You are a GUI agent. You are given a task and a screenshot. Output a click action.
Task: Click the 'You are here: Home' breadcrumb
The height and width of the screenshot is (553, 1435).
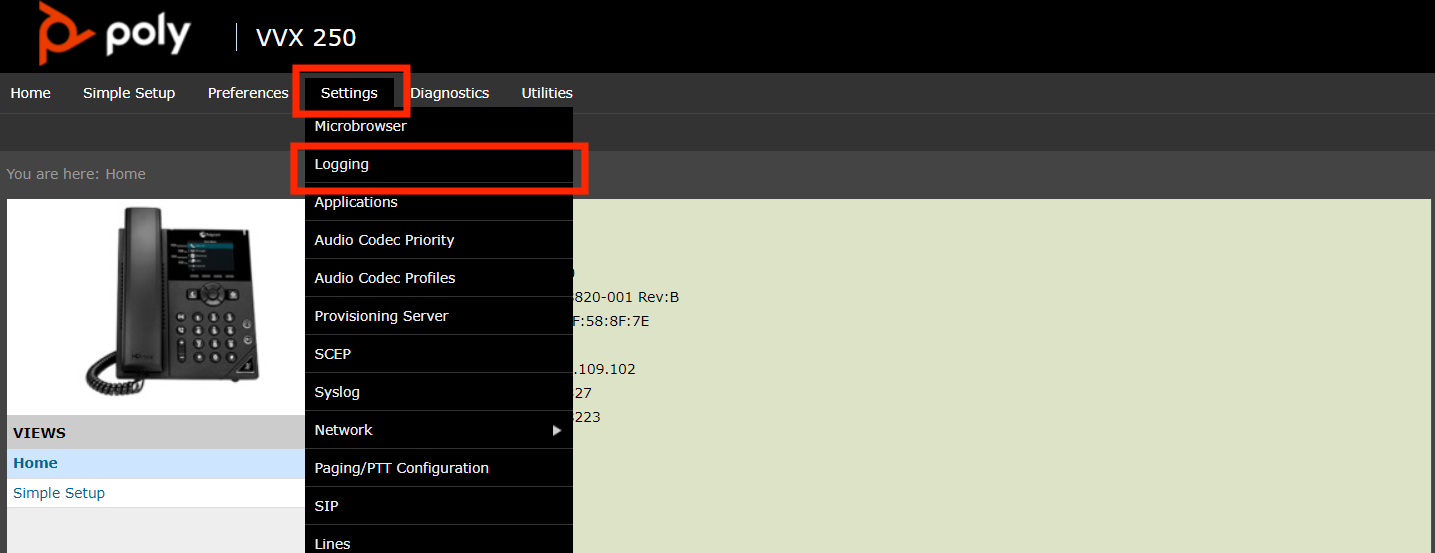76,174
